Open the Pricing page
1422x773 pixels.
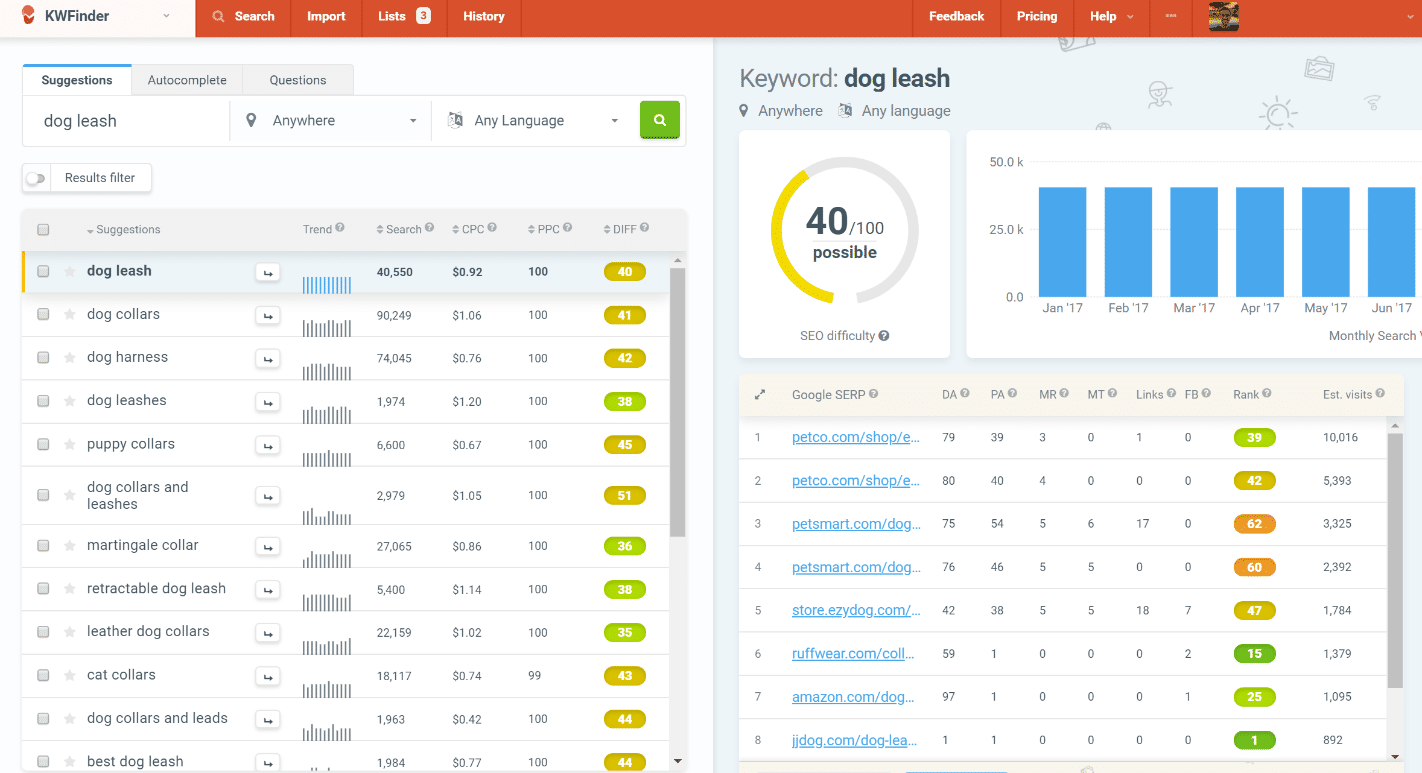1036,17
